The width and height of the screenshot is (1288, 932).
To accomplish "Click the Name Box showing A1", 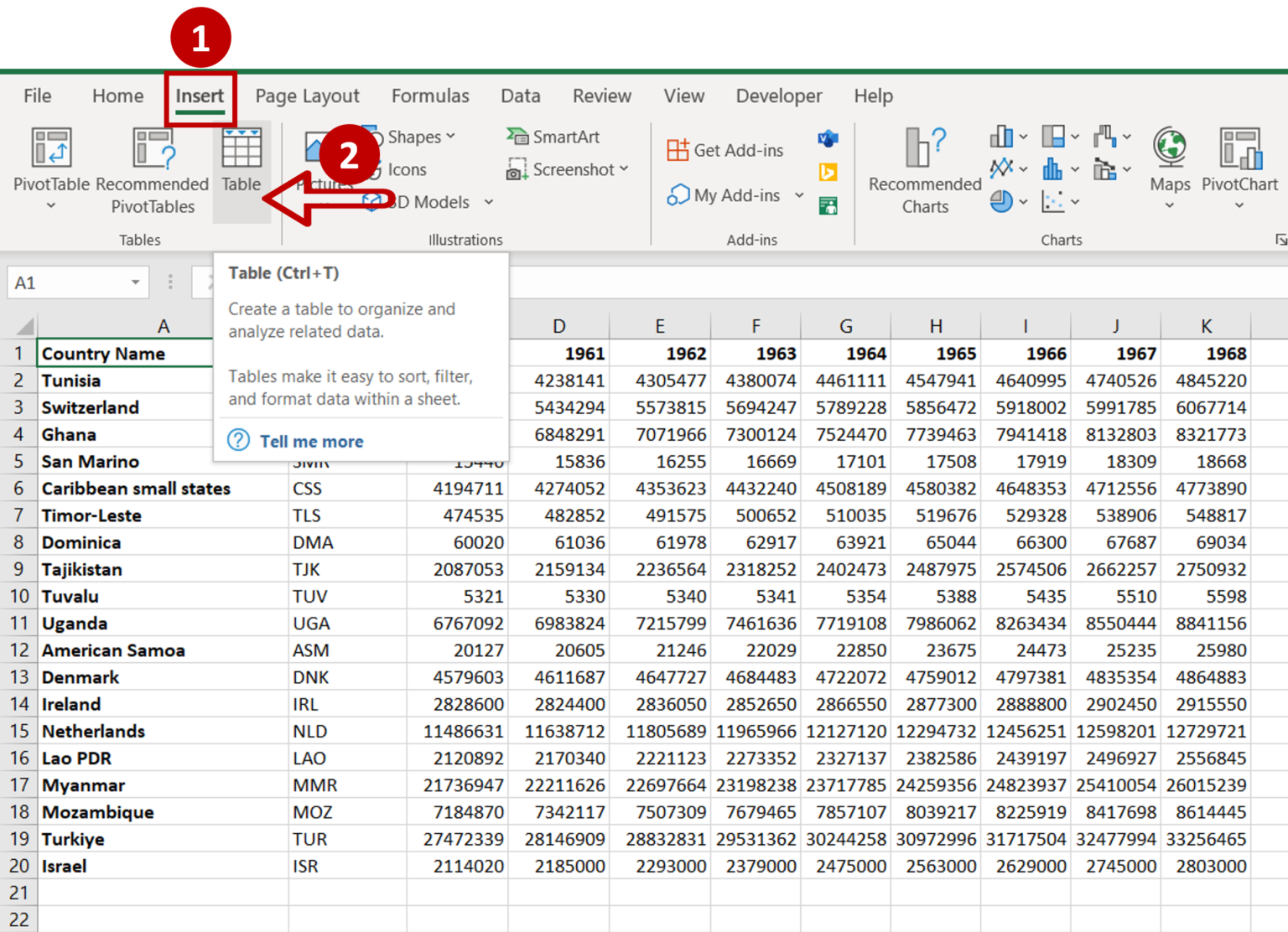I will point(67,282).
